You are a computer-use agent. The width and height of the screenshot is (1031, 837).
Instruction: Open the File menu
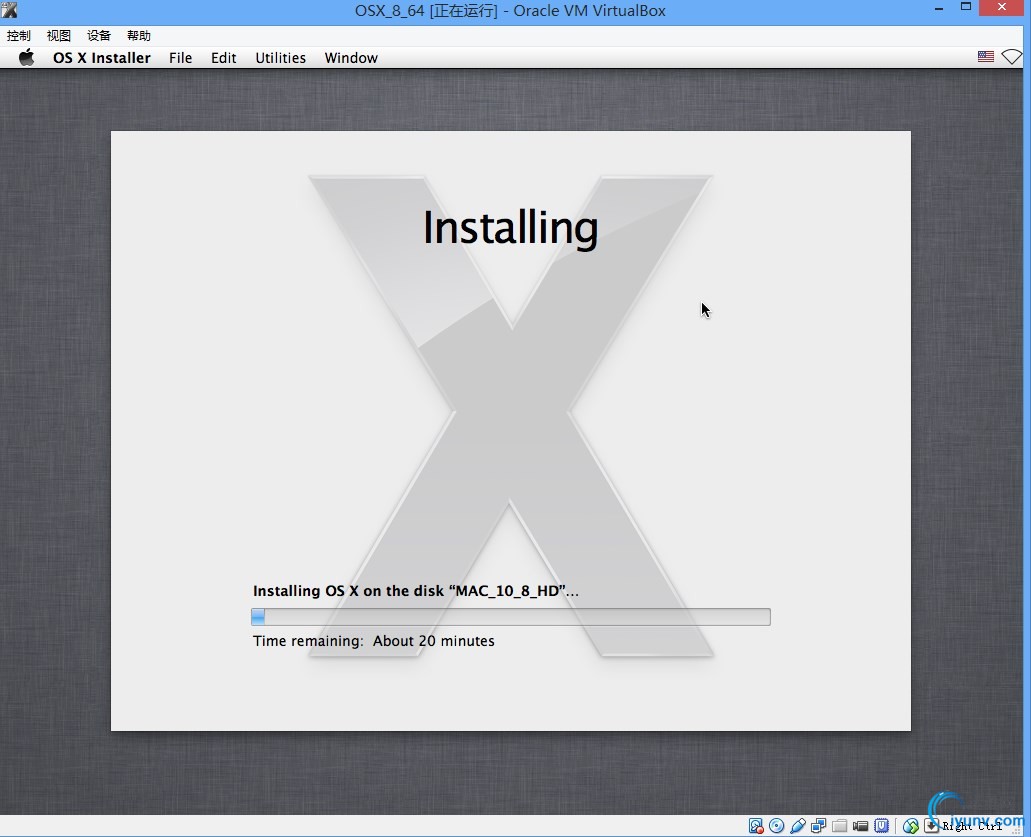[180, 58]
